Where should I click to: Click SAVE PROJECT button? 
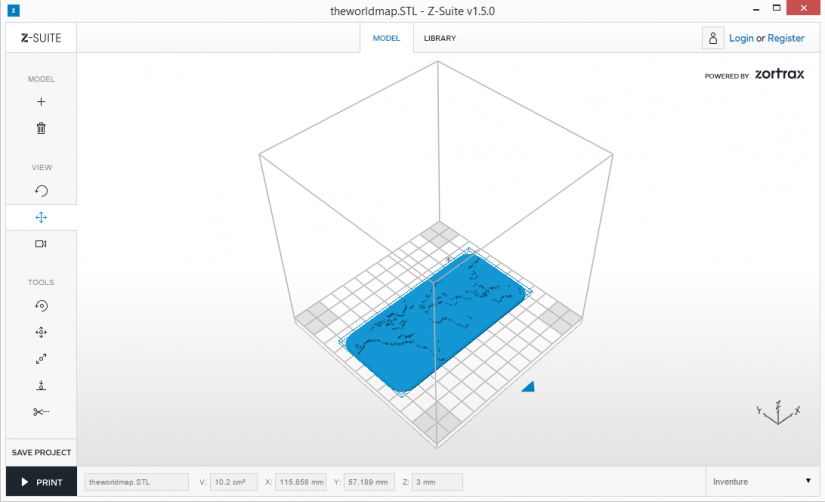point(41,452)
